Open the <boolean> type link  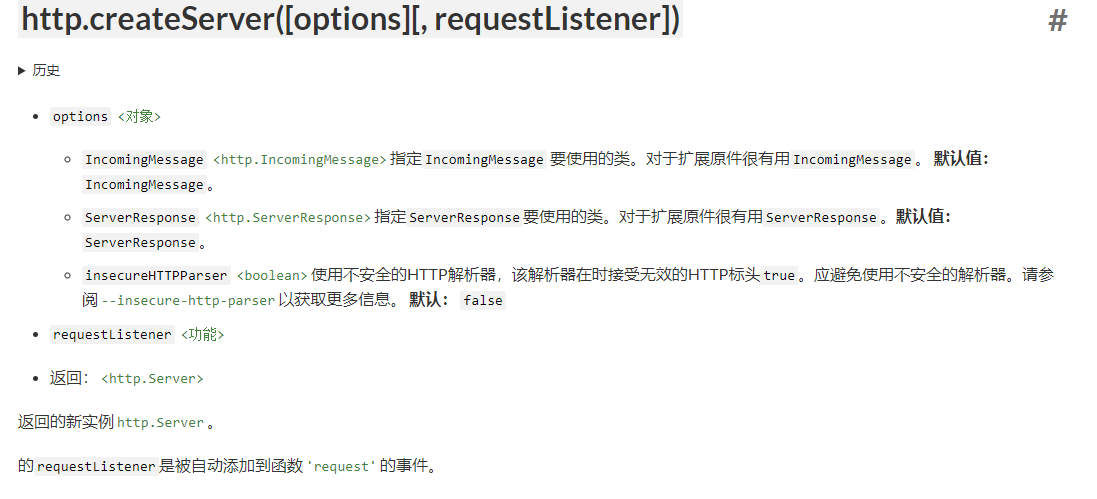272,276
